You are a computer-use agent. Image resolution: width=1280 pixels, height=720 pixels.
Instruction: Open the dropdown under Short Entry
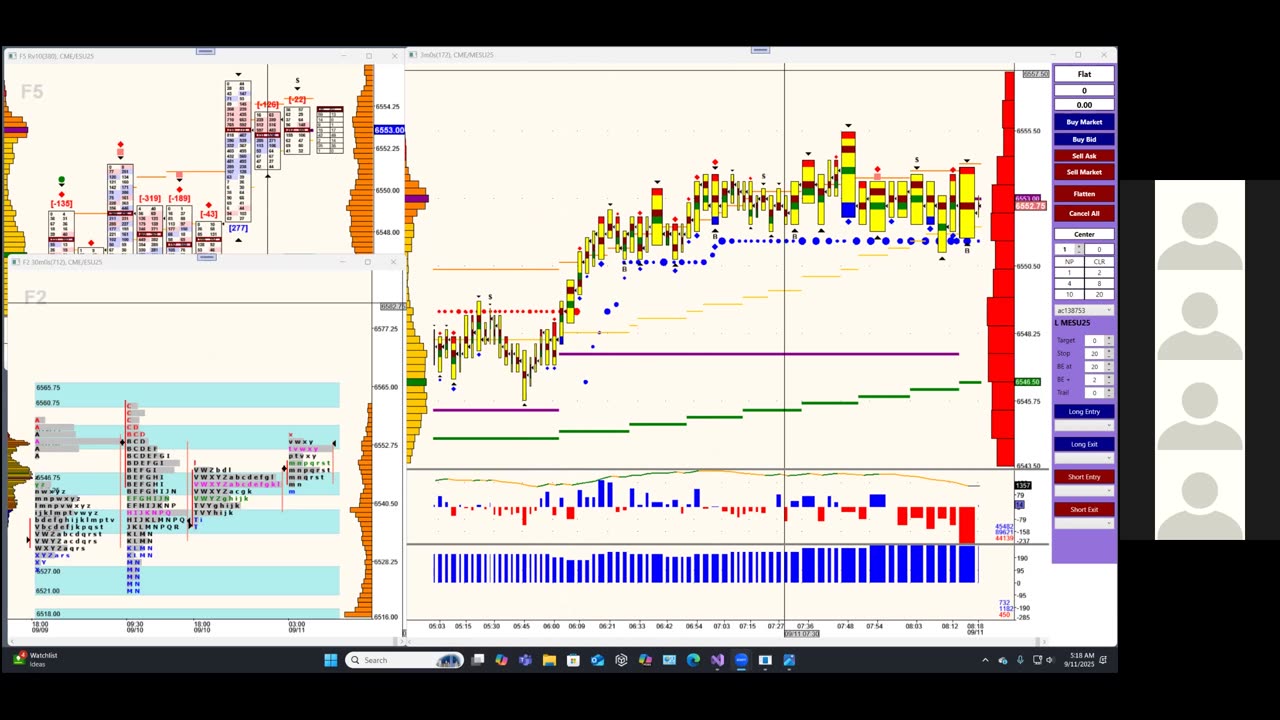pyautogui.click(x=1084, y=491)
